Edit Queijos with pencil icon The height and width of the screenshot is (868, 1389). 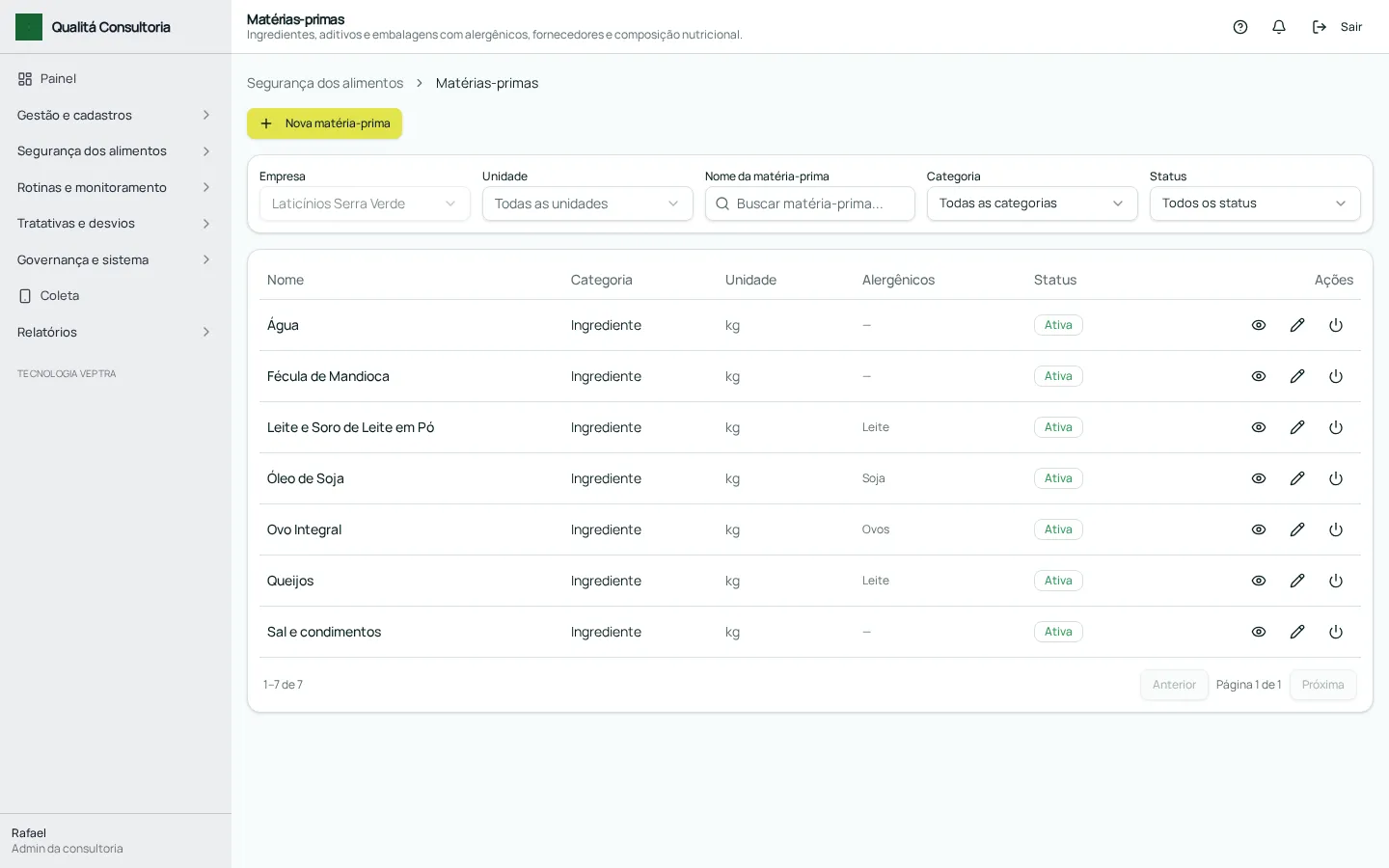[1297, 581]
